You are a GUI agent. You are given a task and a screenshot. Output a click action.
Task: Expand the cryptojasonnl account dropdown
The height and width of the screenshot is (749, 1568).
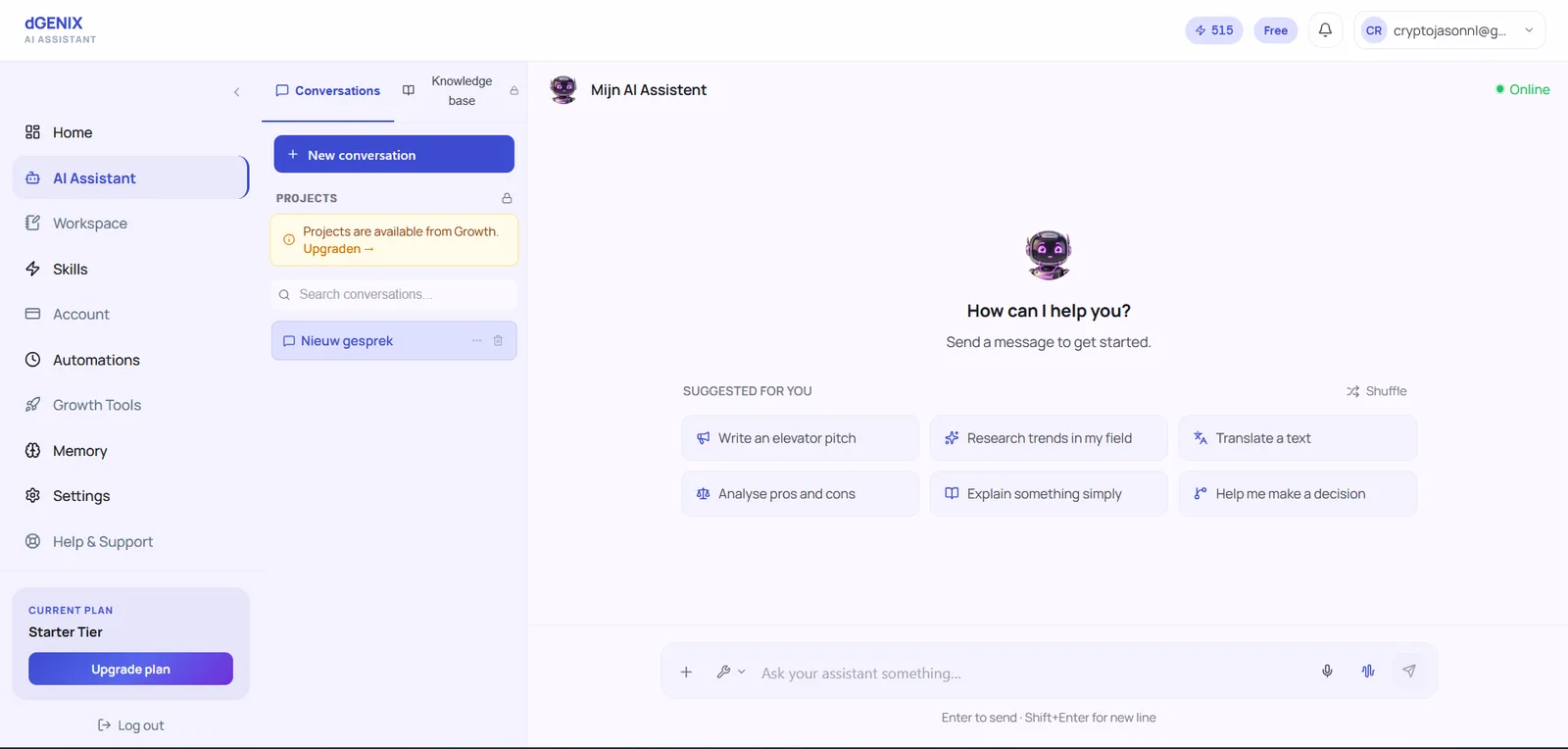(1449, 30)
